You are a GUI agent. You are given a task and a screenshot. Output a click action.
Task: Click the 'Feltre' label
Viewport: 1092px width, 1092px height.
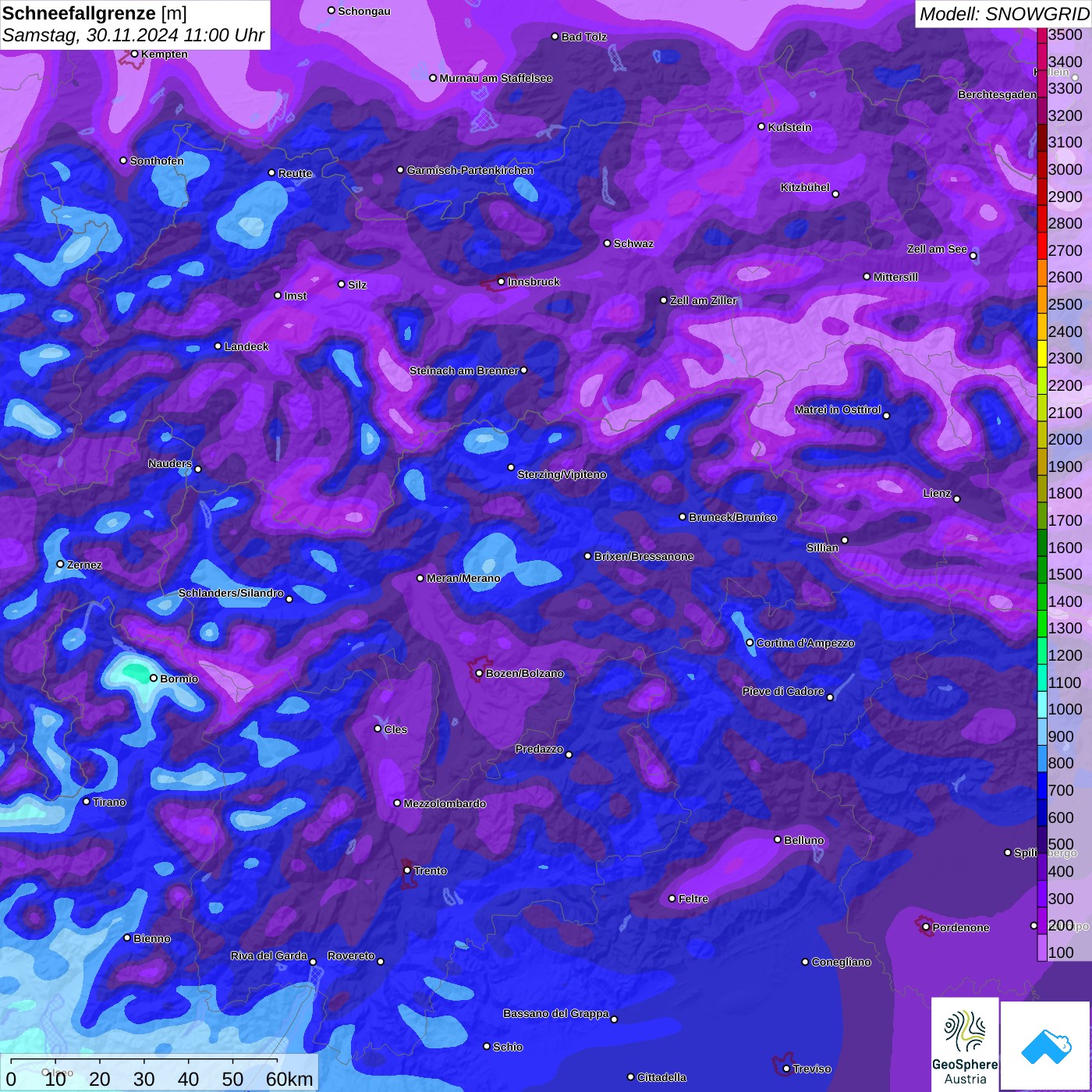693,899
